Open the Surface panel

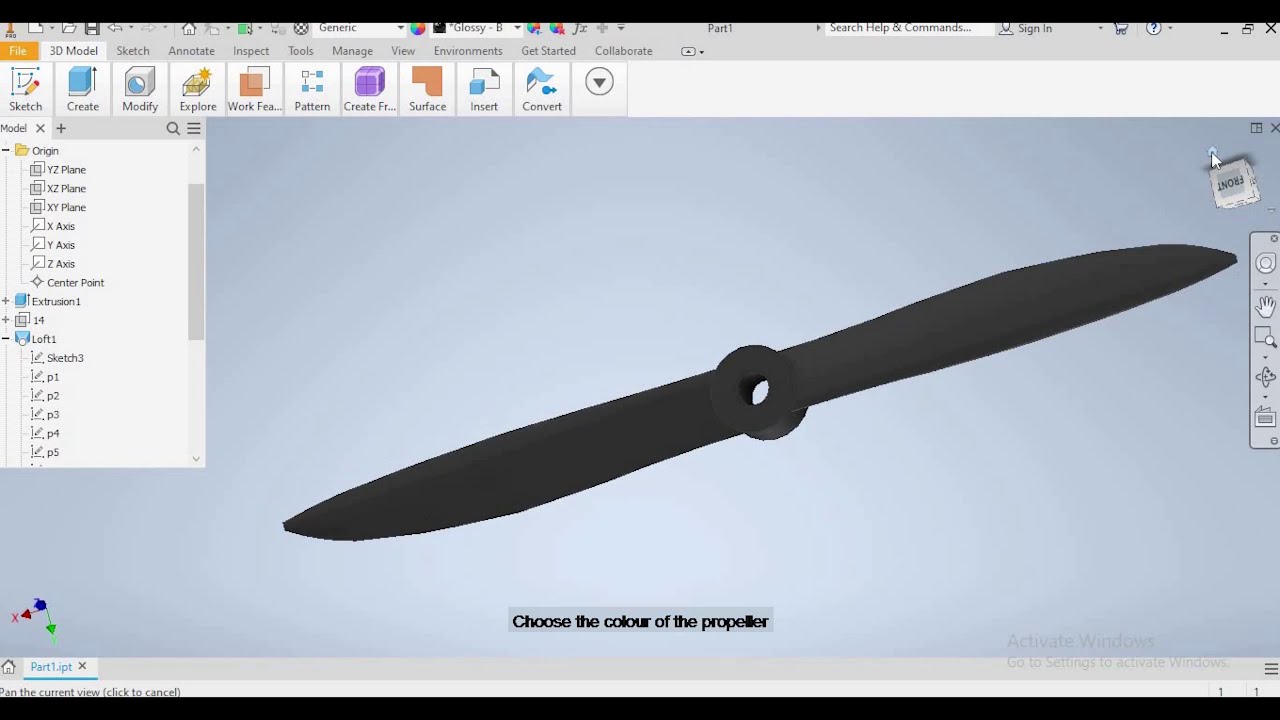click(427, 89)
